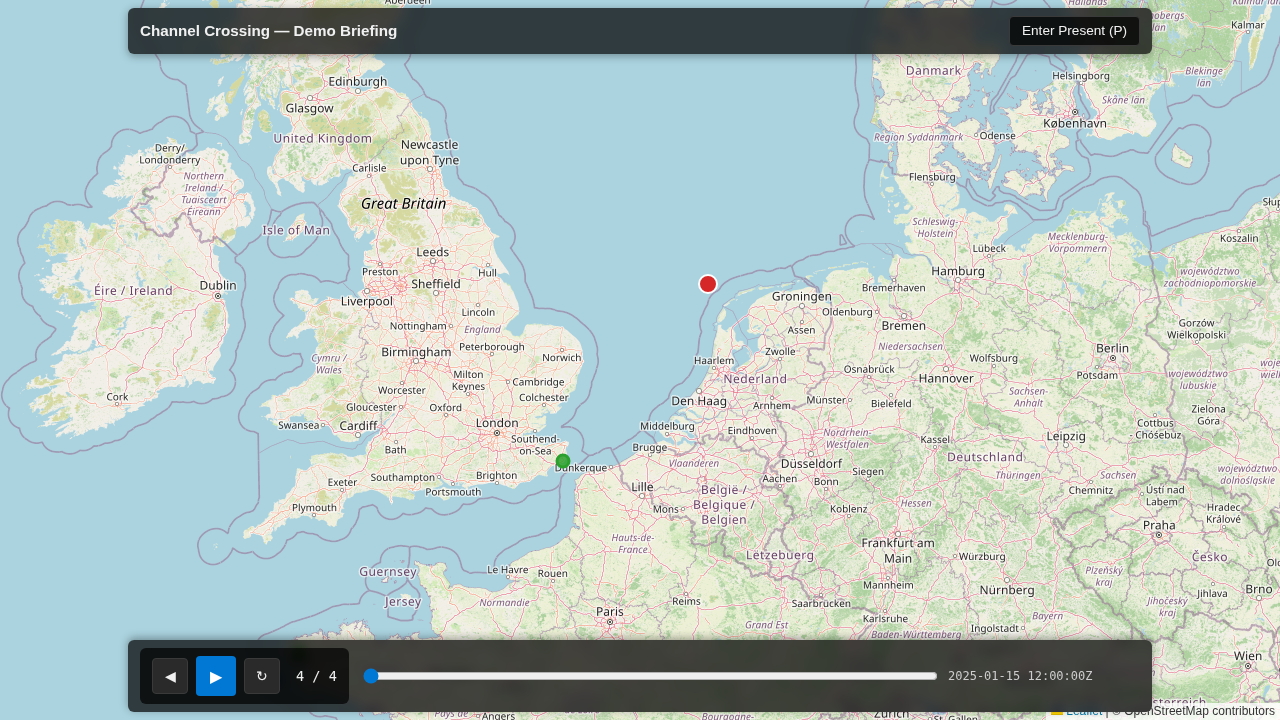Image resolution: width=1280 pixels, height=720 pixels.
Task: Click the London label on map
Action: pos(497,423)
